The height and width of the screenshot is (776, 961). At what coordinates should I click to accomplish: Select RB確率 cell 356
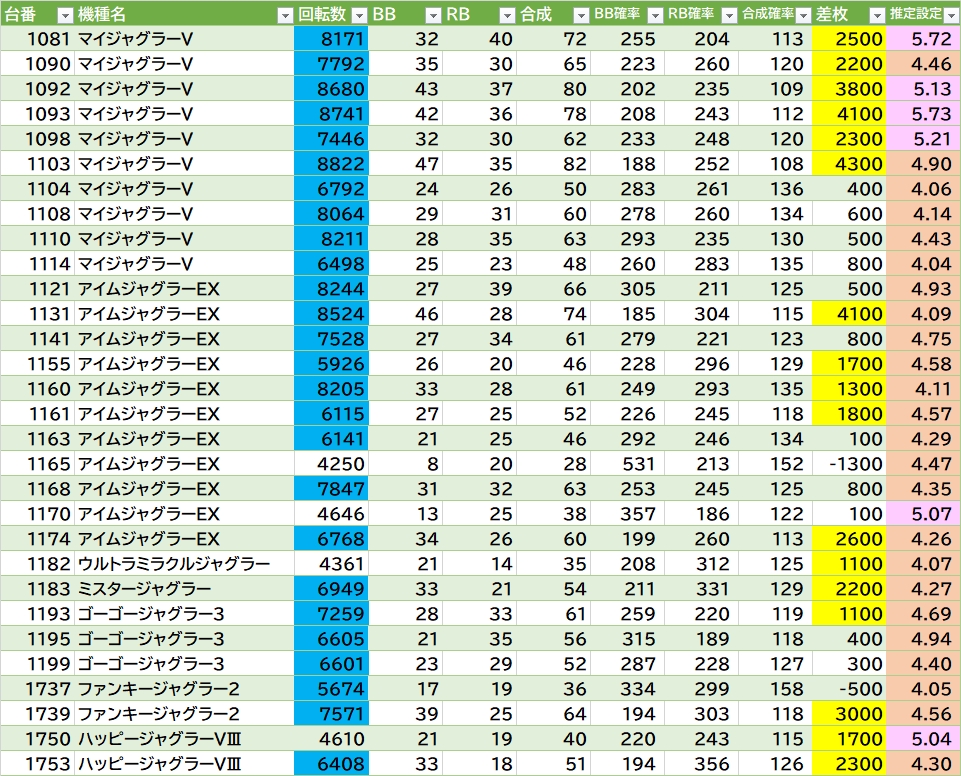coord(702,764)
